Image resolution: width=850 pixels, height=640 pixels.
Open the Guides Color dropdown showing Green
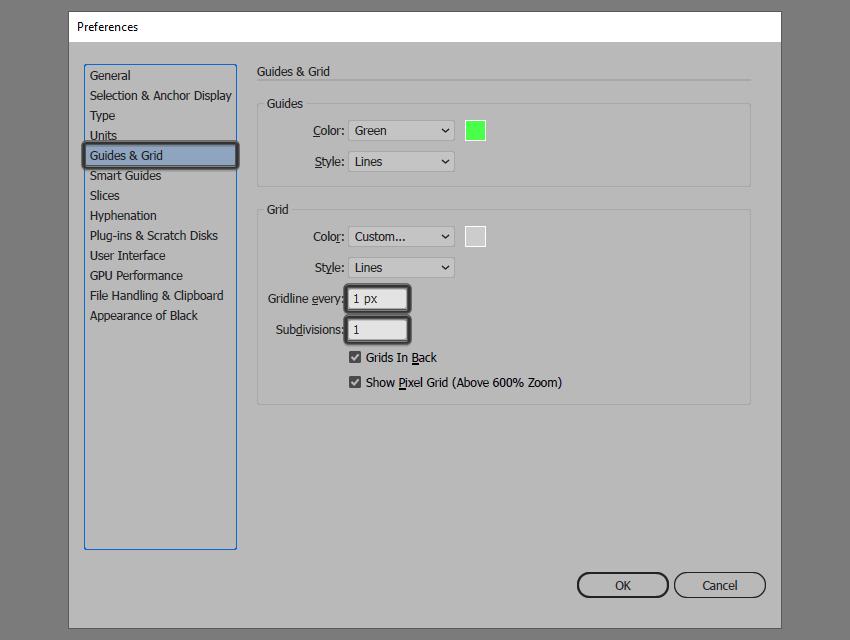click(x=401, y=131)
